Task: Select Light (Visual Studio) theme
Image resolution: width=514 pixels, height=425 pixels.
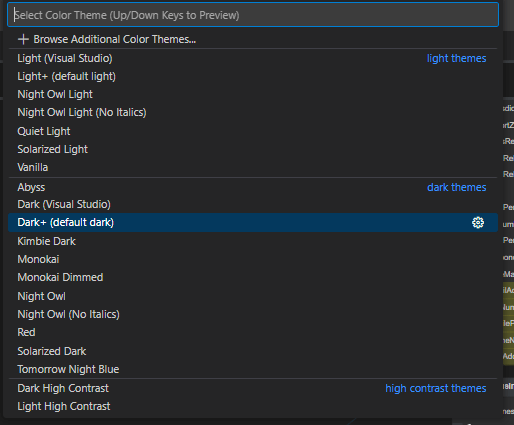Action: [253, 58]
